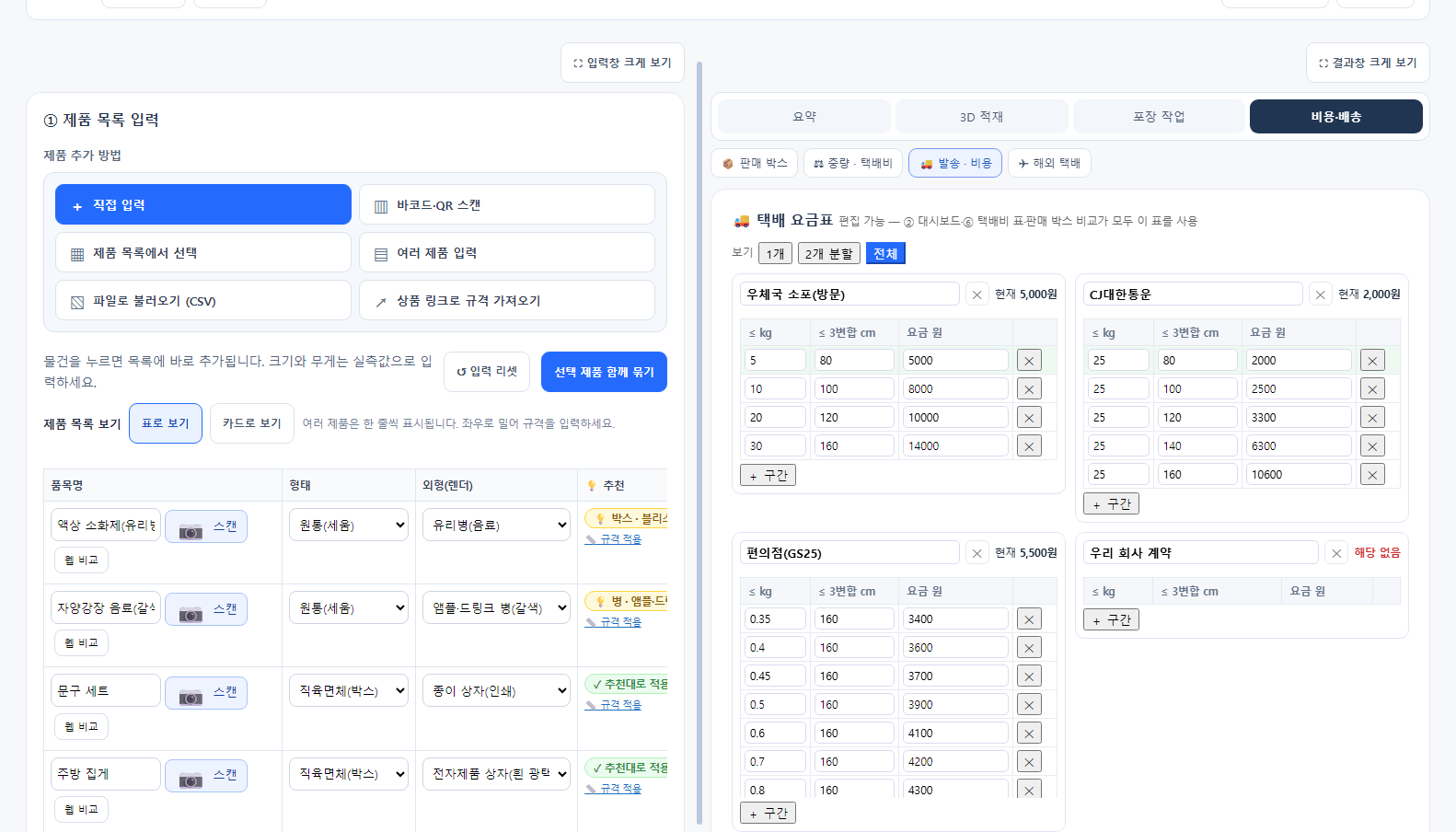Open the 포장 작업 tab
The image size is (1456, 832).
[1159, 117]
